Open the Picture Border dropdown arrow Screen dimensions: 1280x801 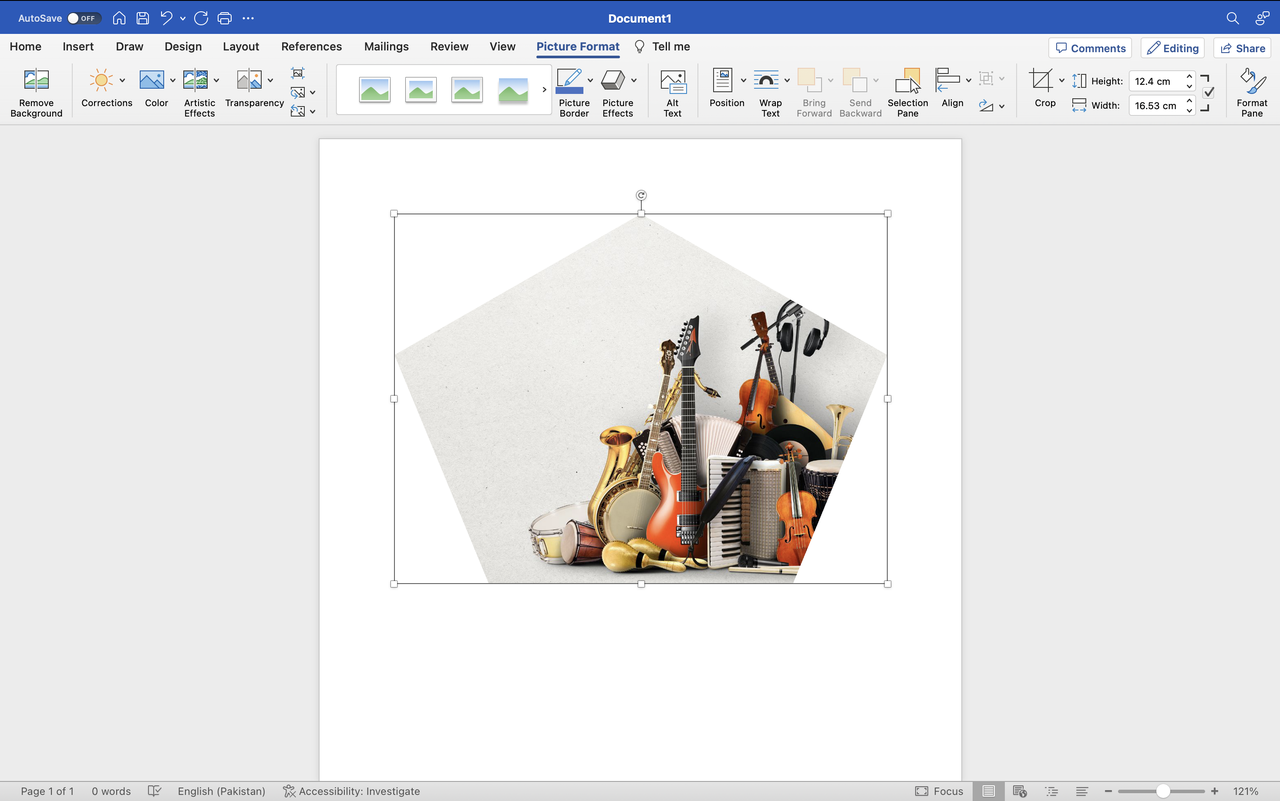tap(590, 81)
